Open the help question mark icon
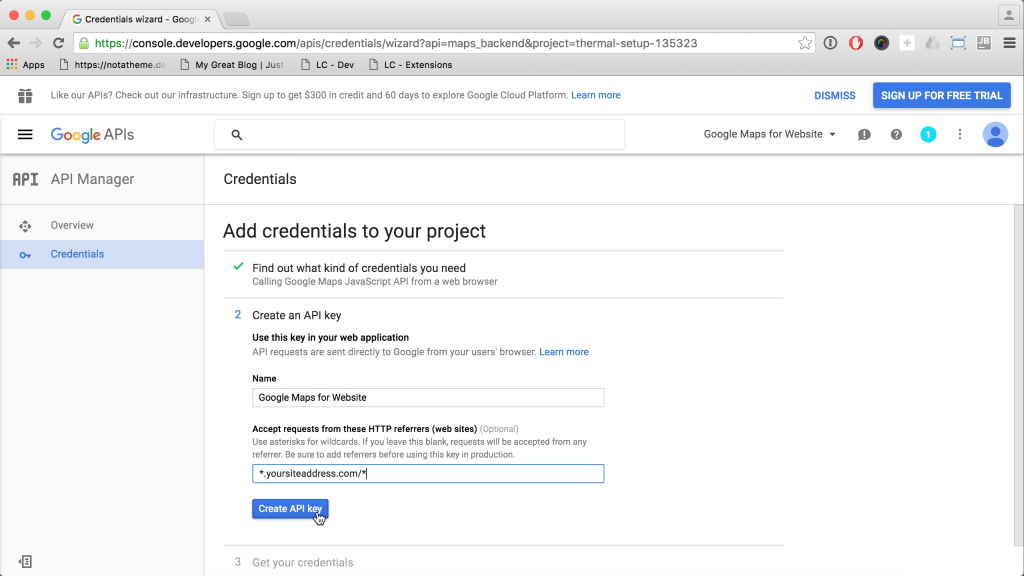1024x576 pixels. pyautogui.click(x=896, y=135)
